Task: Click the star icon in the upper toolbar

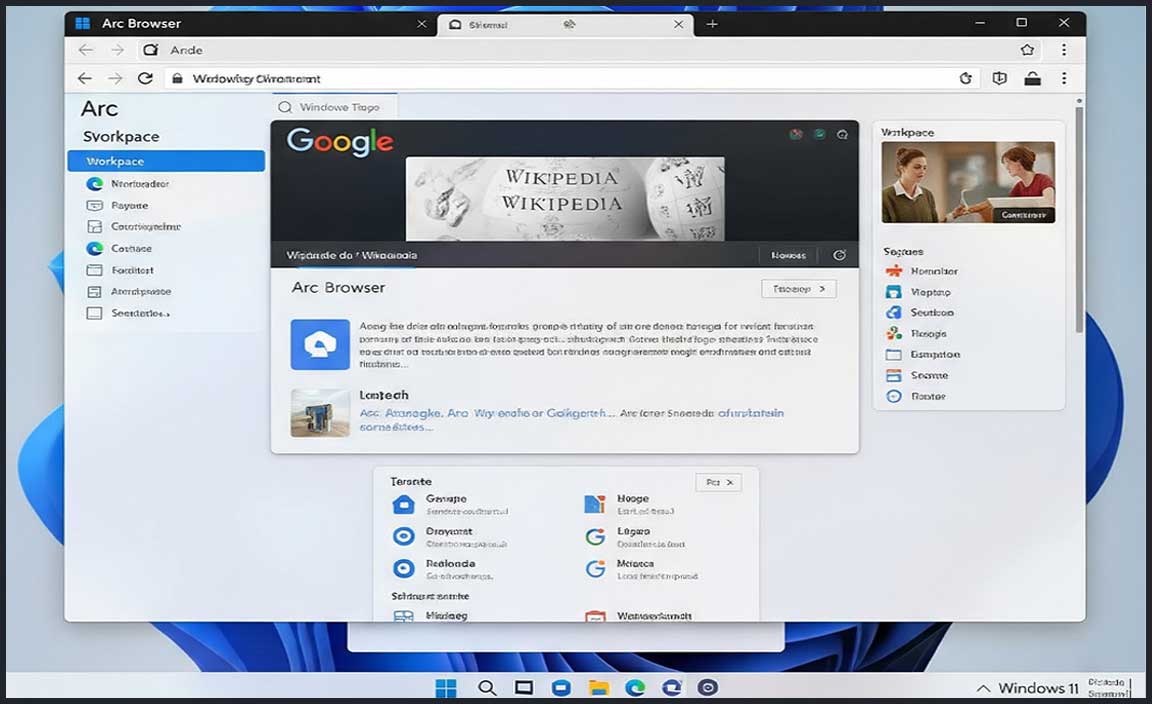Action: 1027,50
